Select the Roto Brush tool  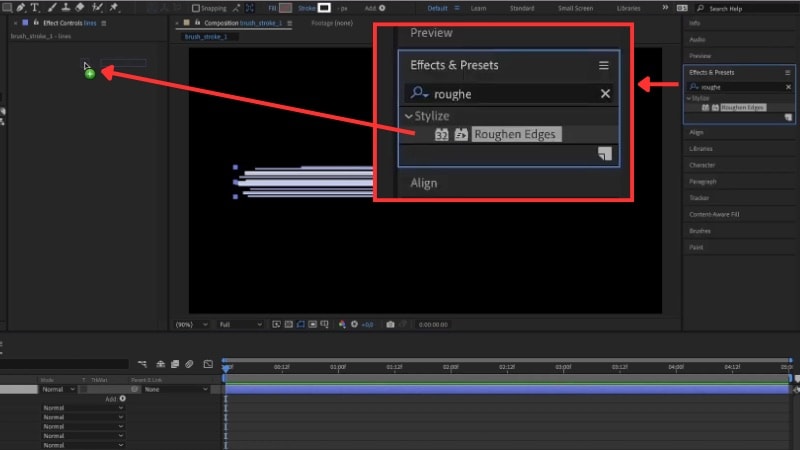tap(97, 8)
